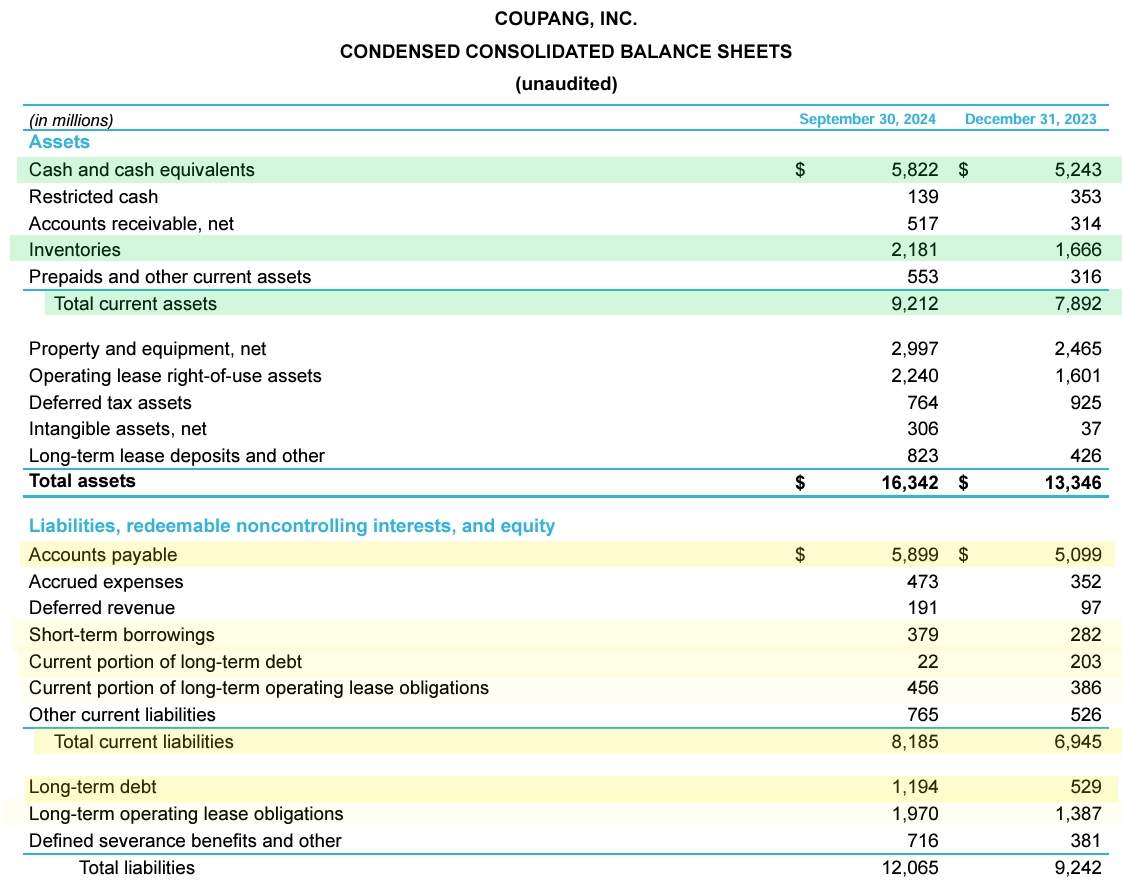This screenshot has height=889, width=1122.
Task: Click the restricted cash value 139
Action: coord(922,197)
